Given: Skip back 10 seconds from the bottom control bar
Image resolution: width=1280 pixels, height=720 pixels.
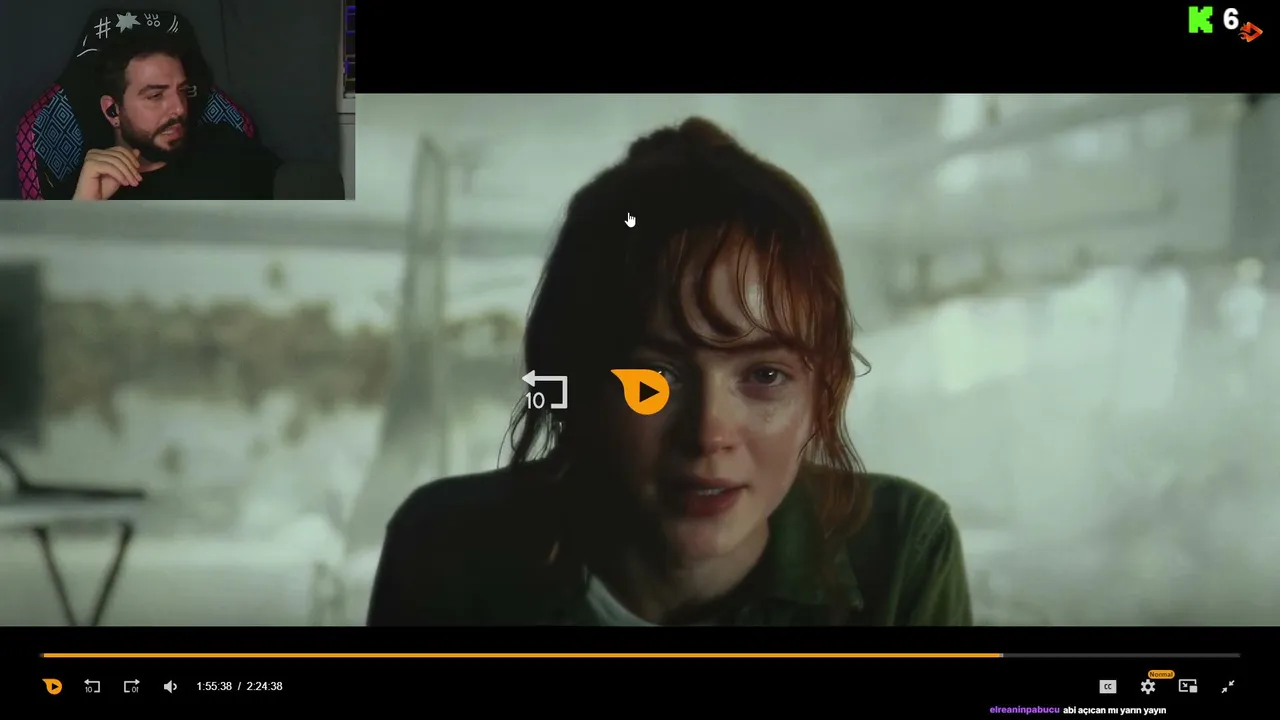Looking at the screenshot, I should (92, 686).
